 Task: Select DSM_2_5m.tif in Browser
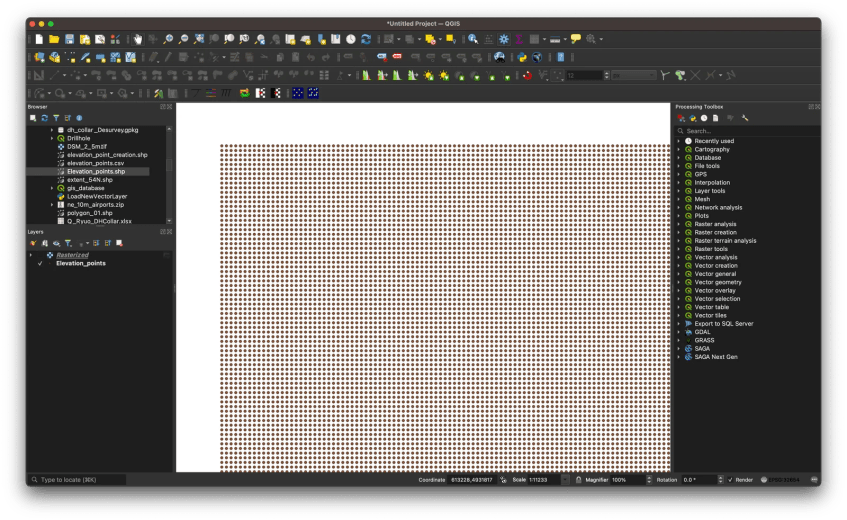86,146
